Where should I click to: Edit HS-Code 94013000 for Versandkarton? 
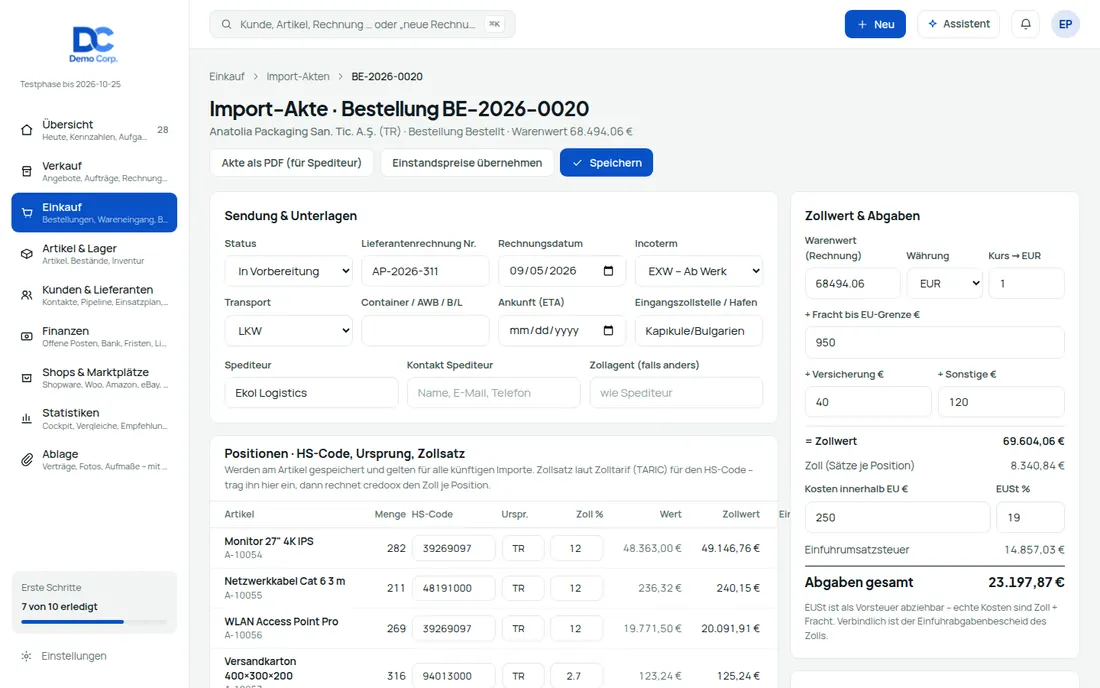pyautogui.click(x=453, y=676)
